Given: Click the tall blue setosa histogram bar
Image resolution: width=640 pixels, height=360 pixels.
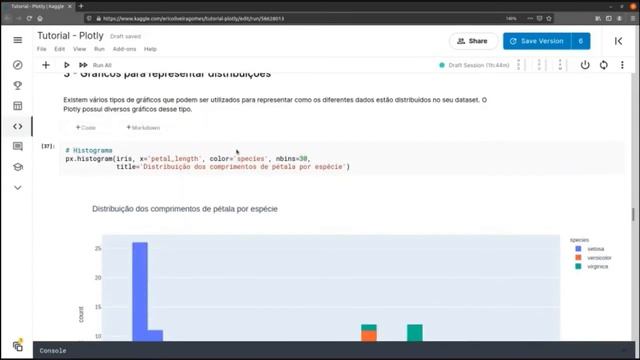Looking at the screenshot, I should (x=140, y=291).
